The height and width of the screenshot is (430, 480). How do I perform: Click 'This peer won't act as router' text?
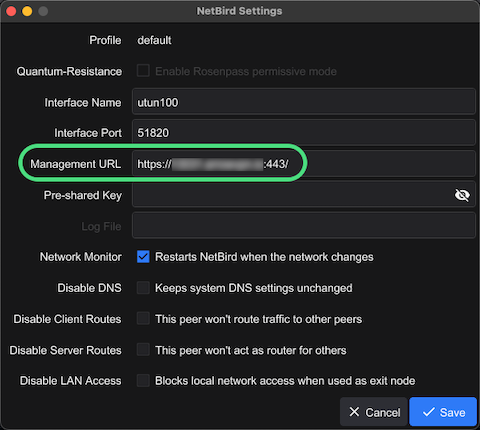click(251, 350)
